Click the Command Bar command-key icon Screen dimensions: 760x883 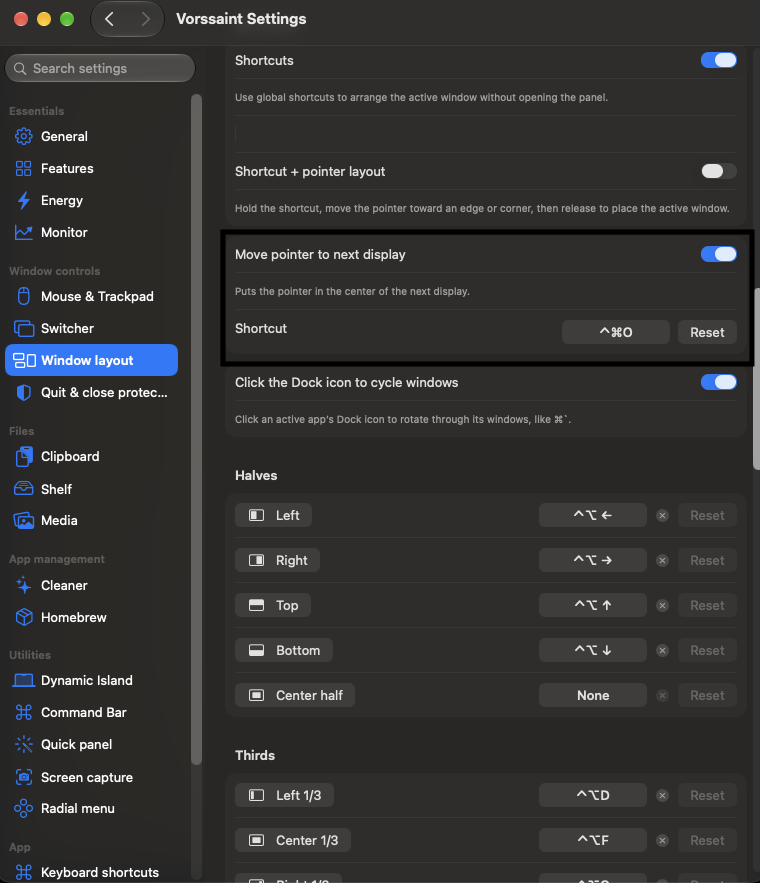coord(24,712)
